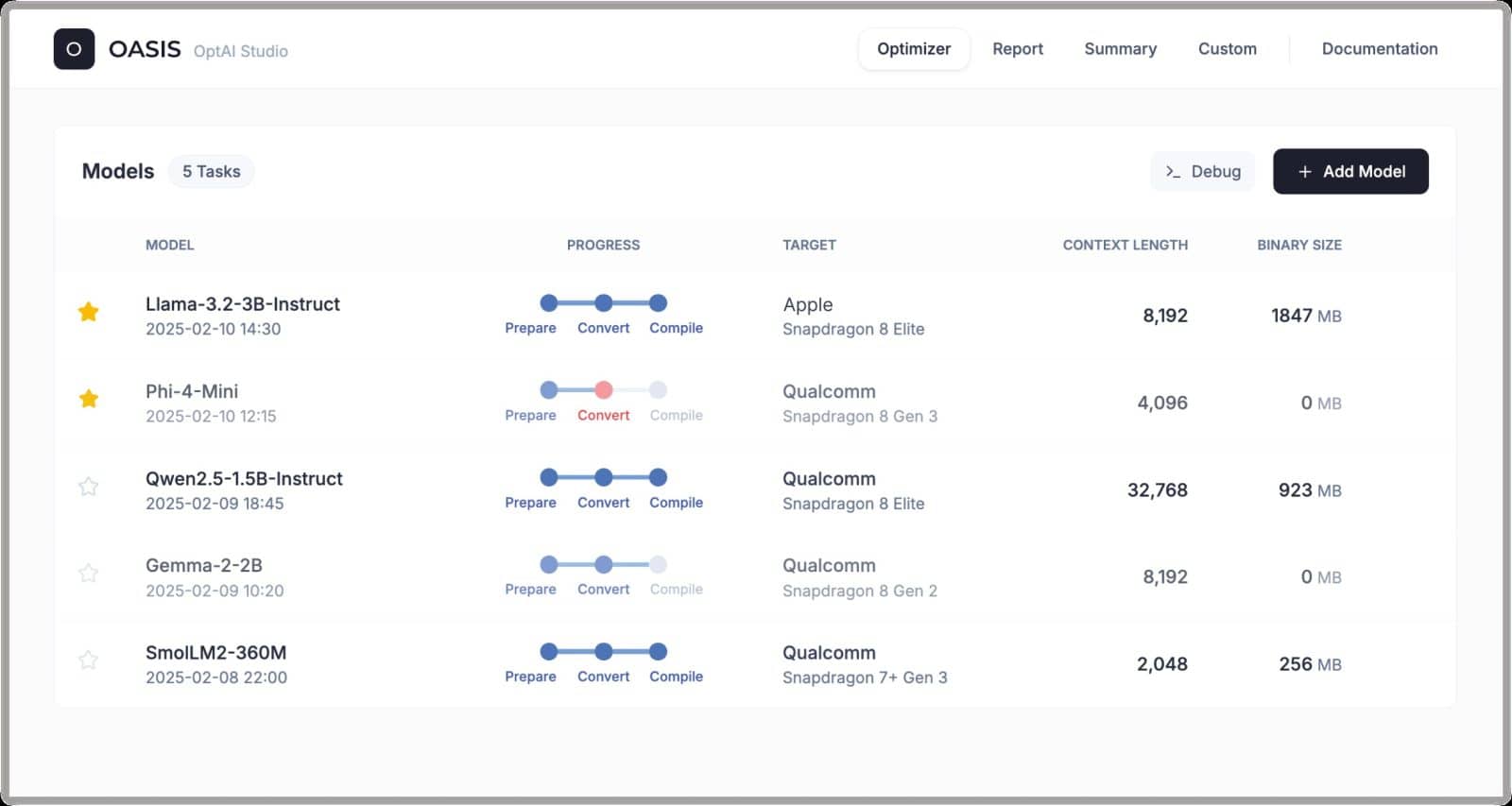Select the Optimizer tab
The height and width of the screenshot is (806, 1512).
[x=914, y=49]
